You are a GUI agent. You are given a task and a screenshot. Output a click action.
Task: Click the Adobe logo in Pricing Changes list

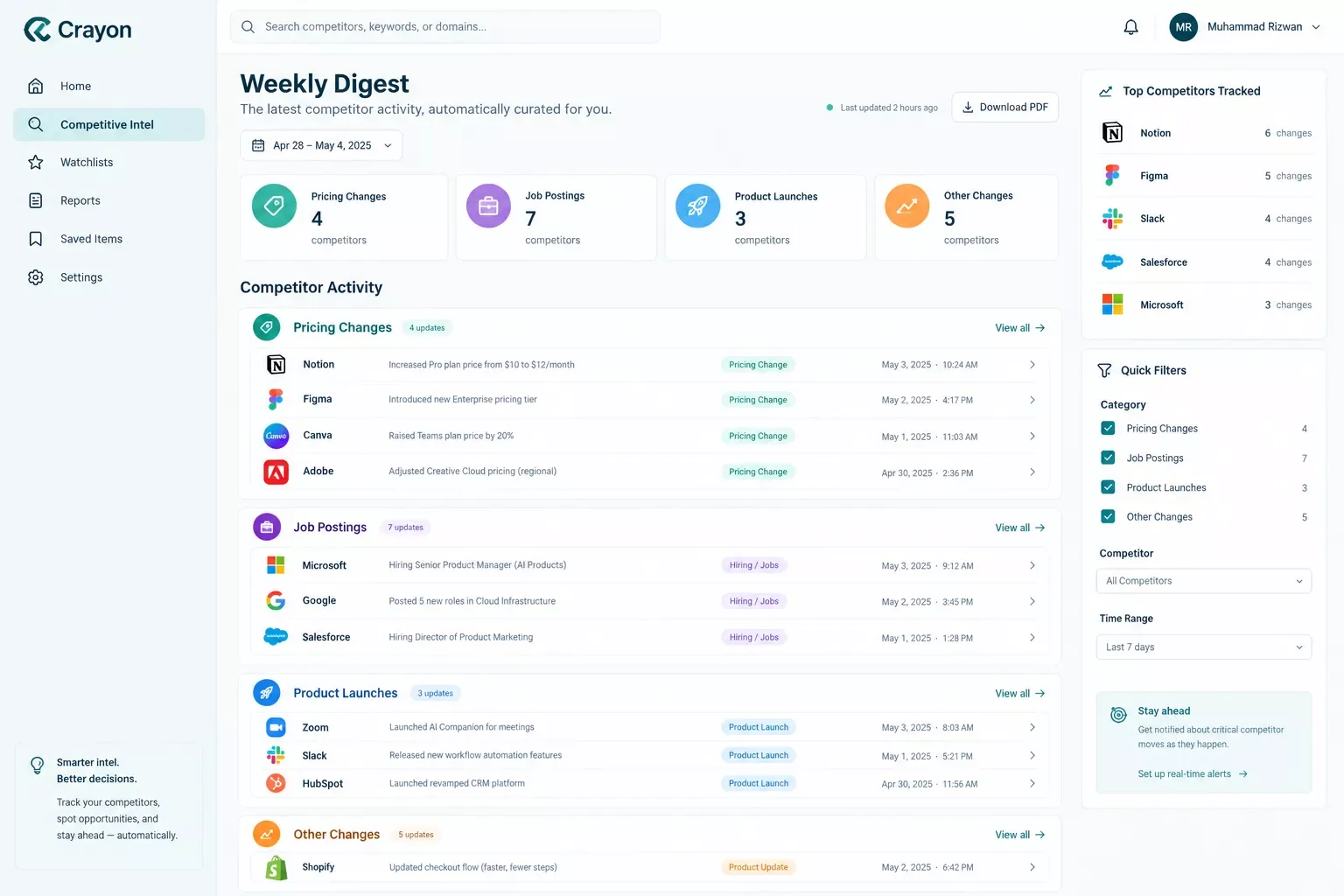[276, 472]
